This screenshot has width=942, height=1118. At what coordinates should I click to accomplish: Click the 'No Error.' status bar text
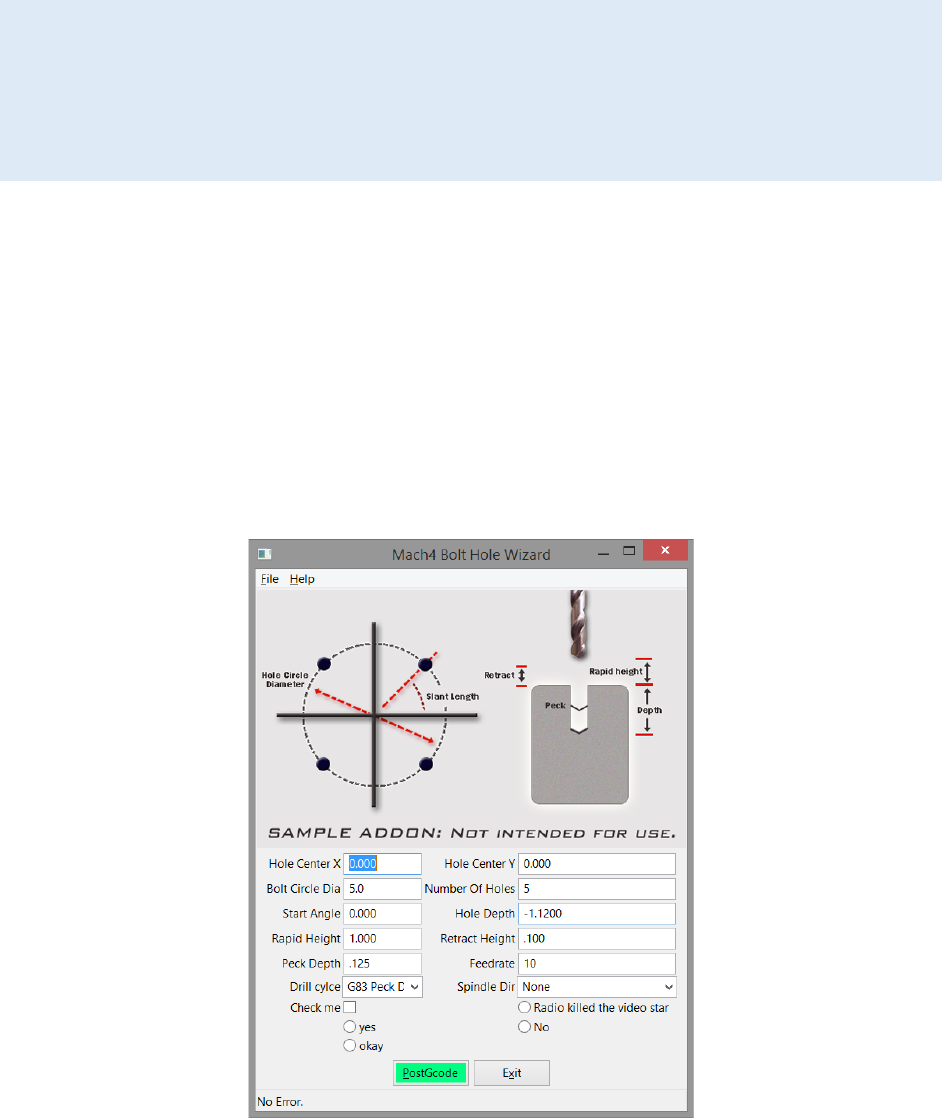[280, 1102]
